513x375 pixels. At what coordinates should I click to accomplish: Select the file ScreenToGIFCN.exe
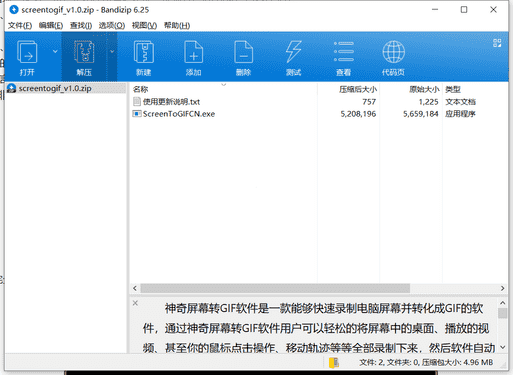179,114
